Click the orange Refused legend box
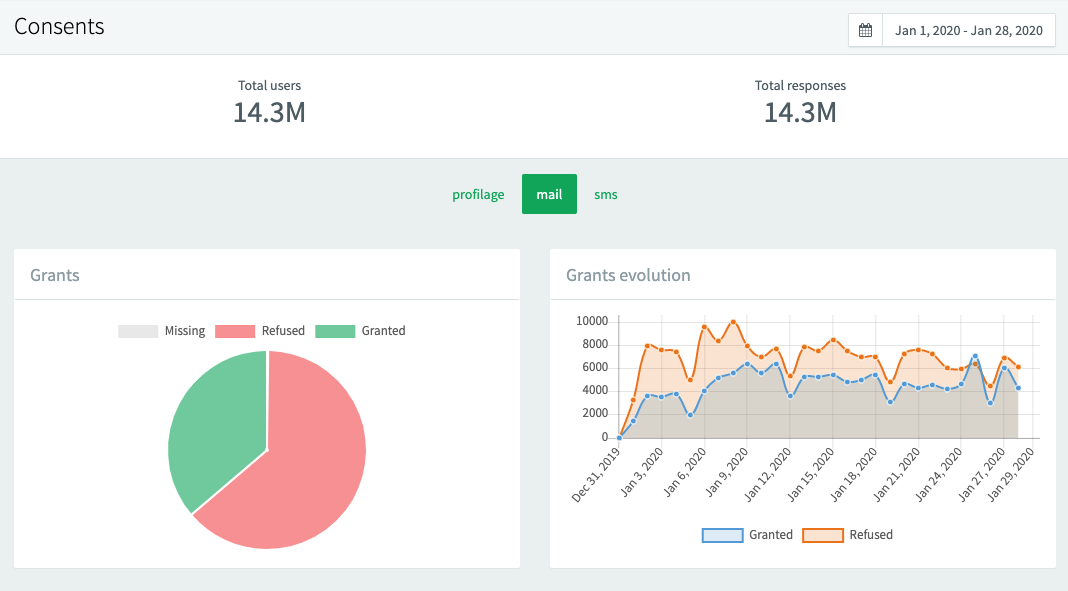Screen dimensions: 1068x591 point(823,535)
